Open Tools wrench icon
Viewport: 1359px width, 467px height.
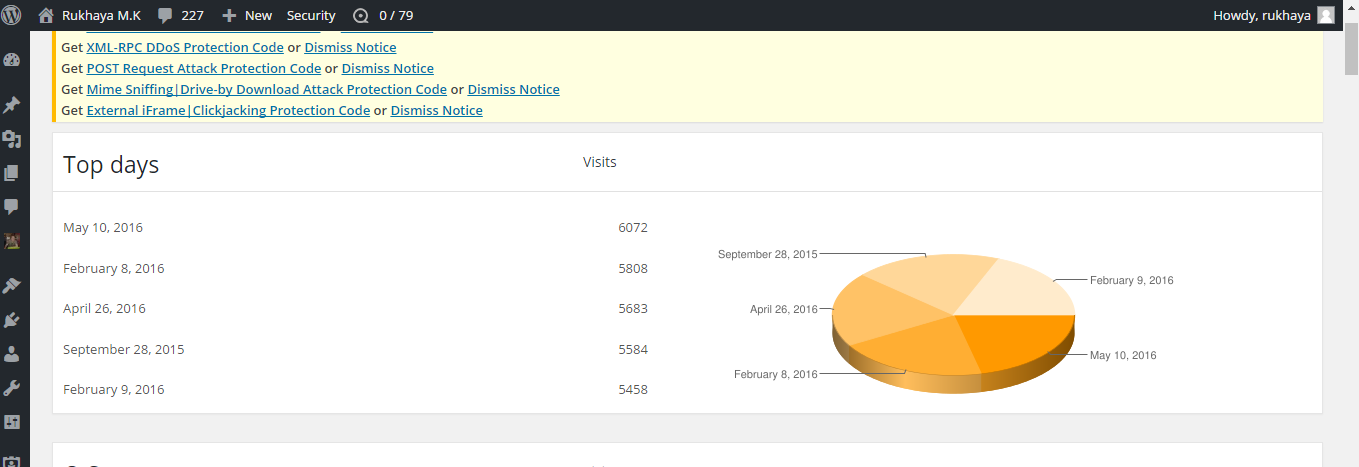[x=12, y=388]
